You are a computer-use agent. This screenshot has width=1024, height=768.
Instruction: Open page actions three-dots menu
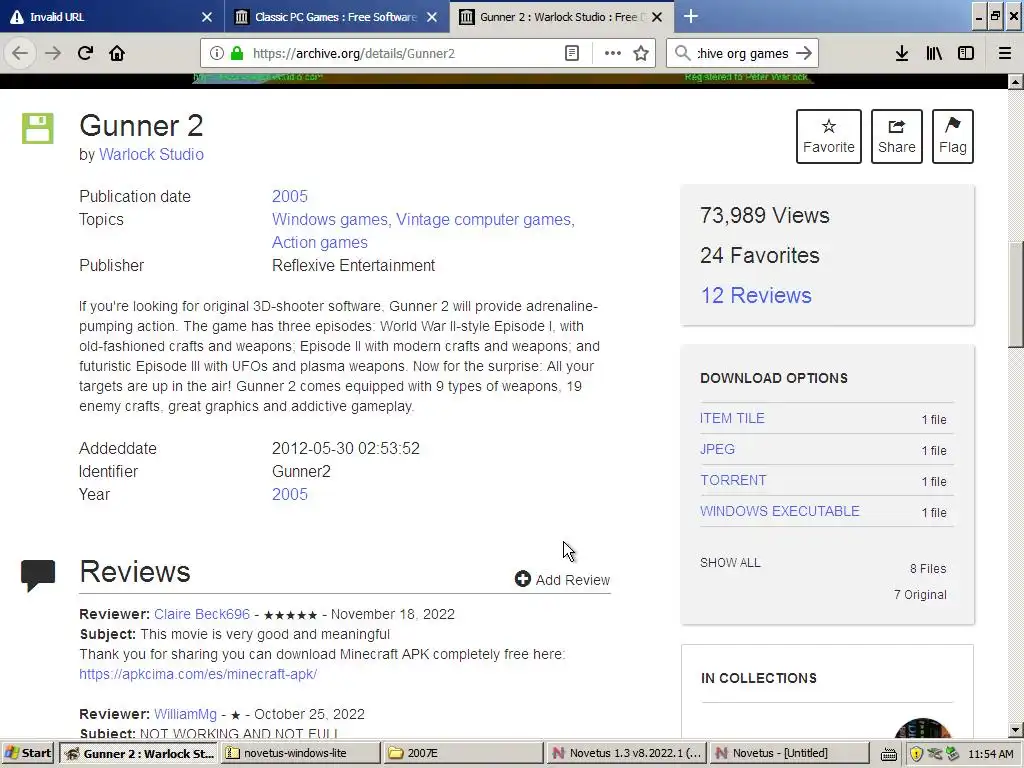tap(613, 53)
